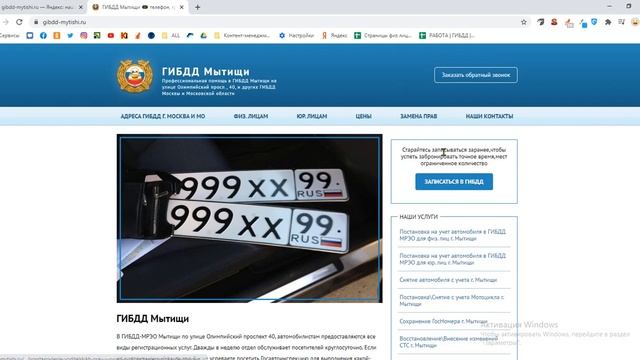The height and width of the screenshot is (360, 640).
Task: Open Восстановление\Внесение изменений СТС link
Action: [x=449, y=342]
